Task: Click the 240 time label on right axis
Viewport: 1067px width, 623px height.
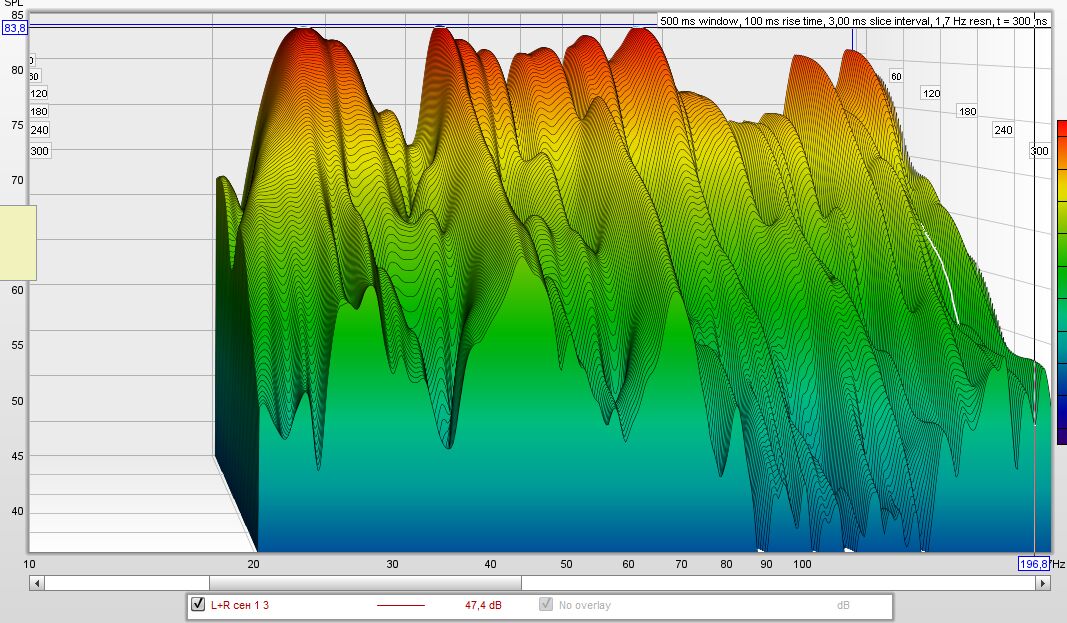Action: [x=1003, y=130]
